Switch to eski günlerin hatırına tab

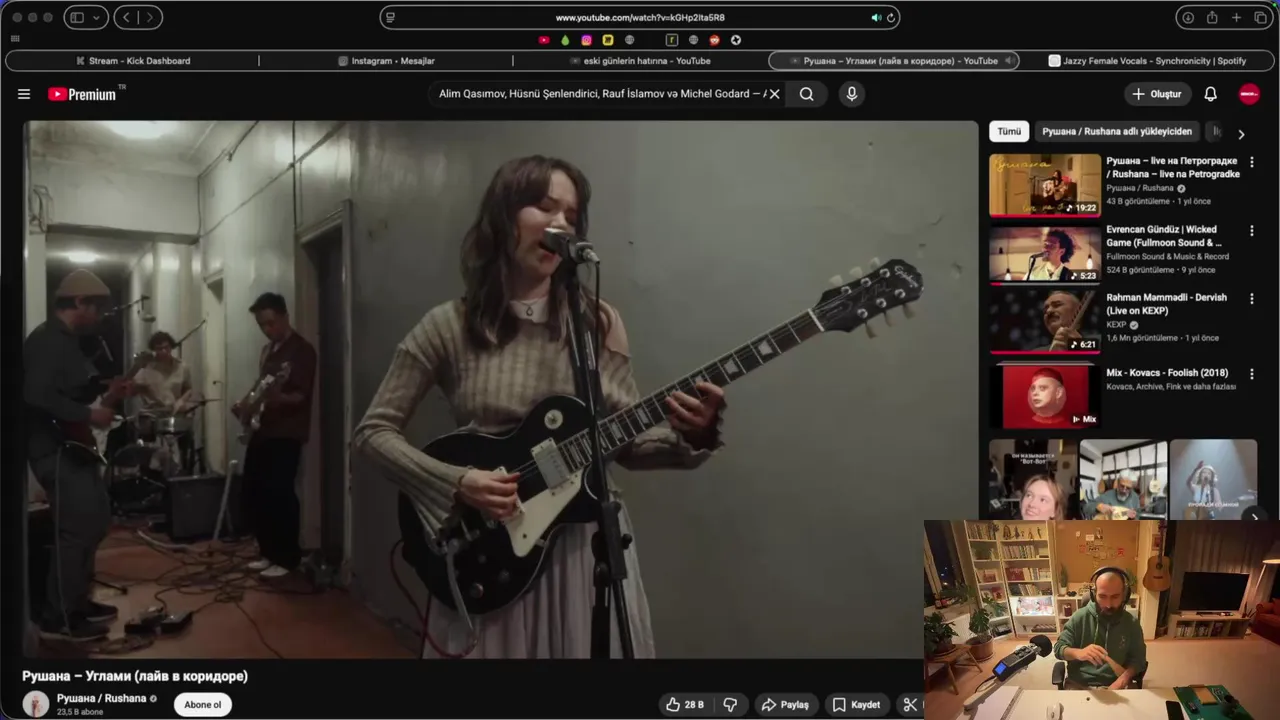click(640, 61)
